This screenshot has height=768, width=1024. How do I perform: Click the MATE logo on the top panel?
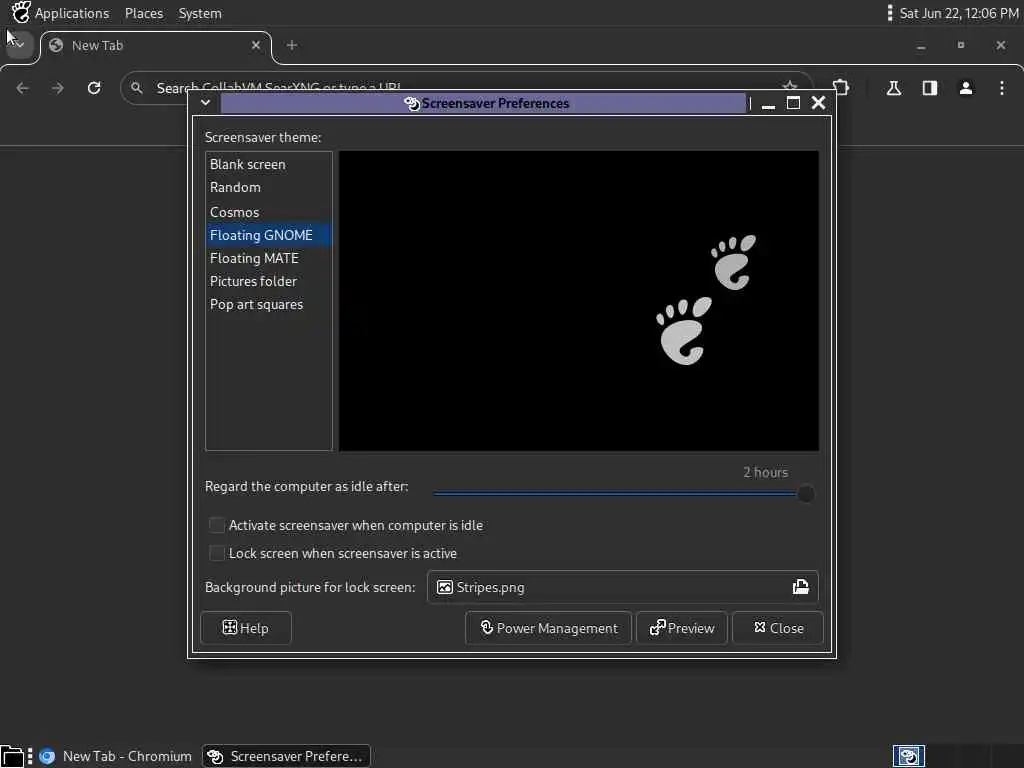(x=21, y=12)
